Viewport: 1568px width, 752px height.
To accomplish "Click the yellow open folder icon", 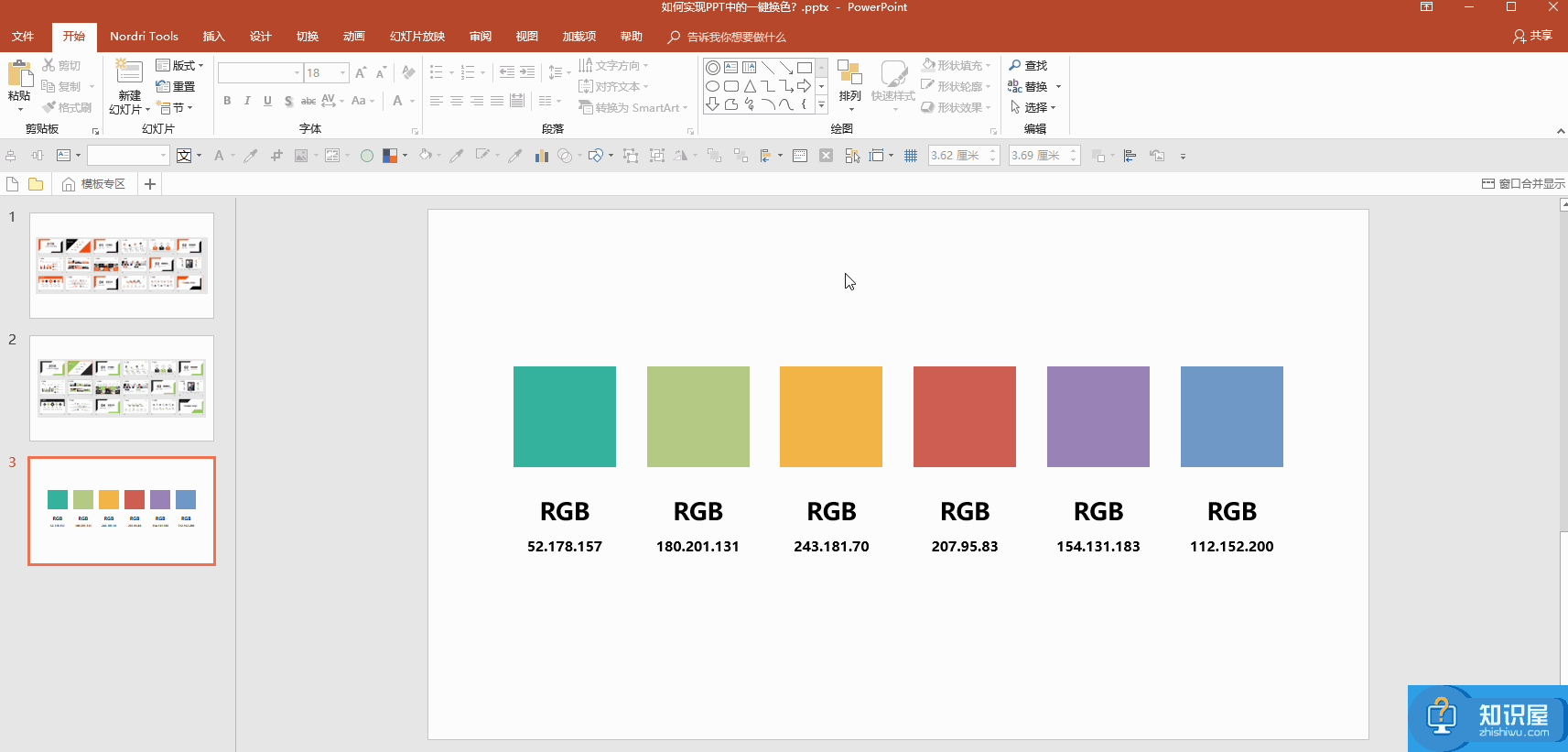I will [x=36, y=184].
